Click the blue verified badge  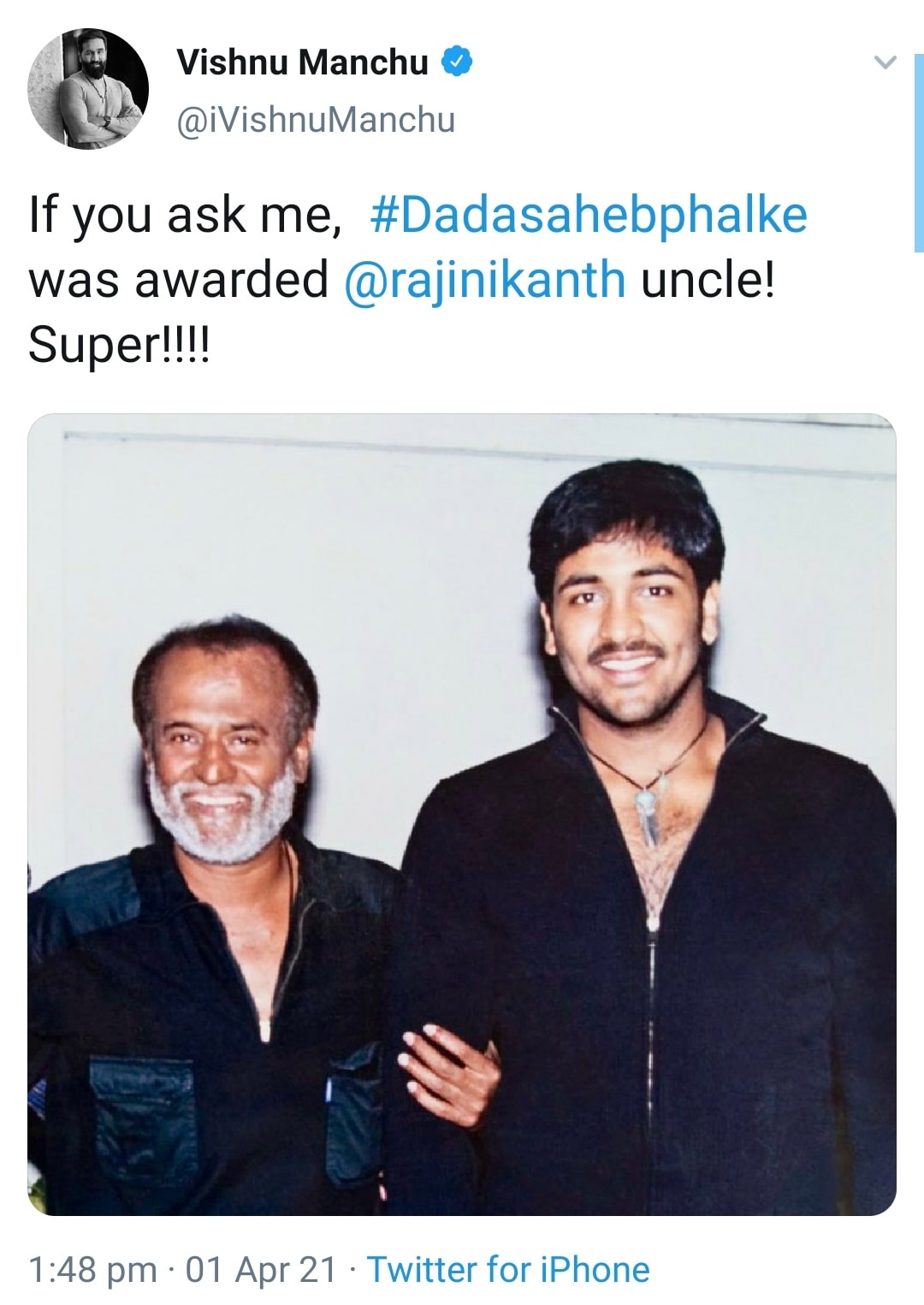[x=457, y=62]
